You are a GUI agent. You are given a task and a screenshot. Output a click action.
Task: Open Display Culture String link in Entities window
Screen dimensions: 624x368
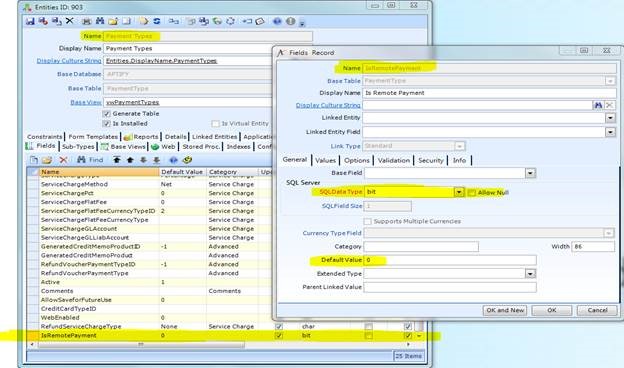(69, 61)
